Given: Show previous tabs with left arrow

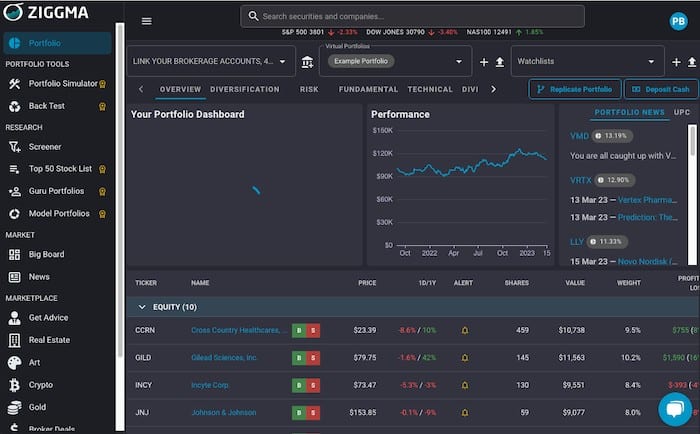Looking at the screenshot, I should pyautogui.click(x=141, y=89).
